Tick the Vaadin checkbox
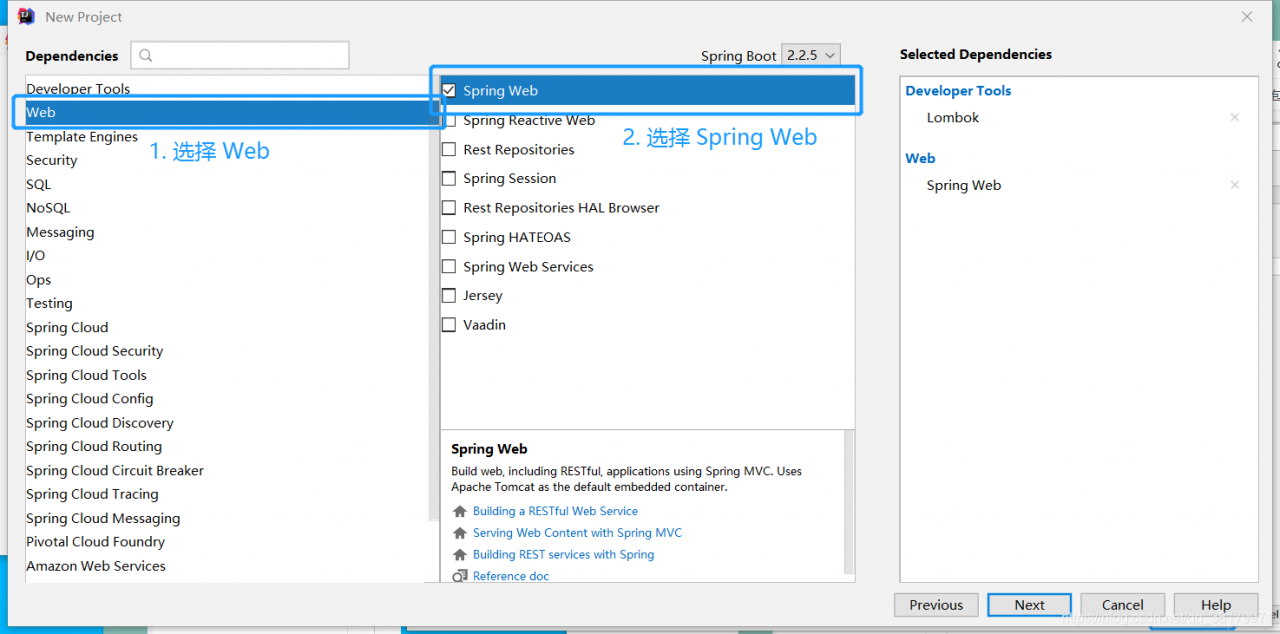The width and height of the screenshot is (1280, 634). tap(449, 325)
